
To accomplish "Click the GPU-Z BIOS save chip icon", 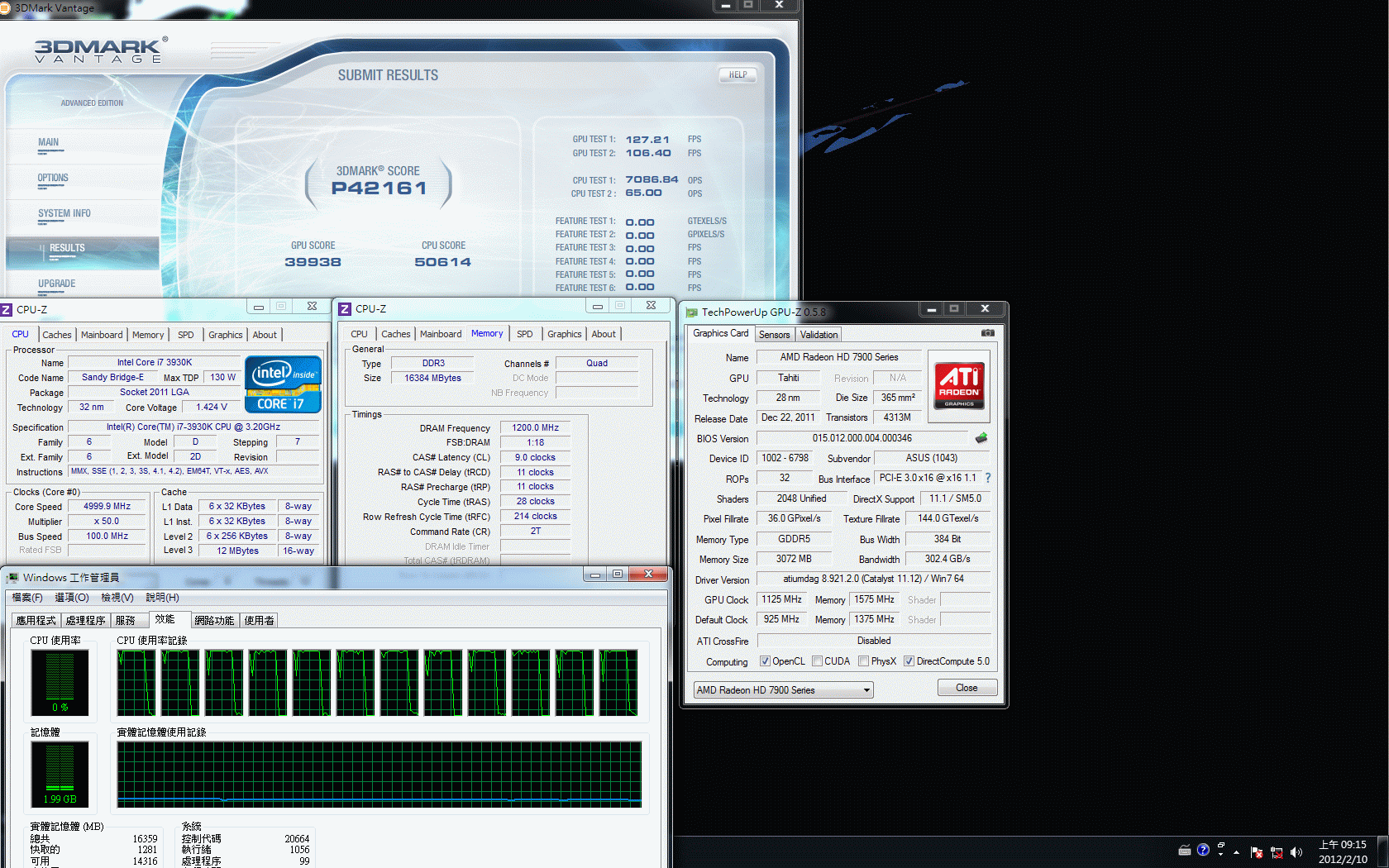I will (981, 438).
